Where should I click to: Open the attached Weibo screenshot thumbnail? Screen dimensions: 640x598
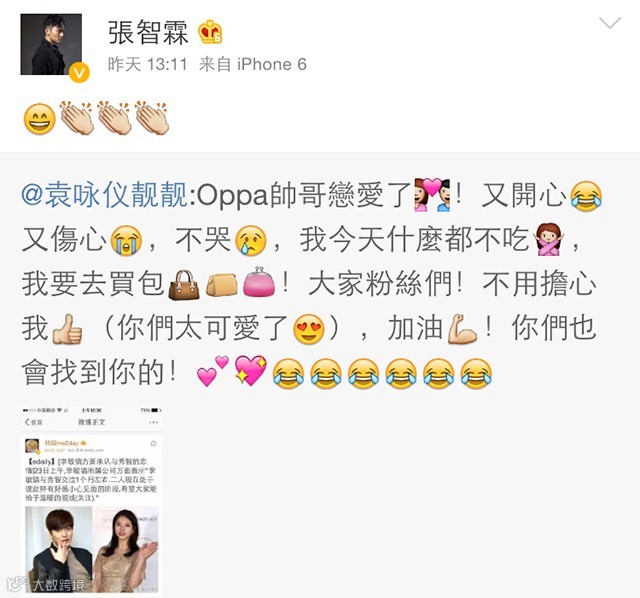[x=91, y=500]
